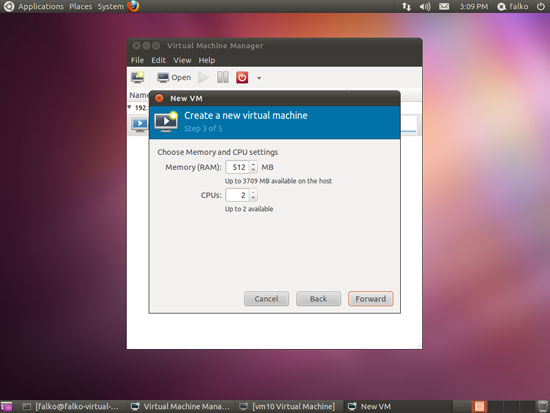550x413 pixels.
Task: Click 'Step 3 of 5' text
Action: [x=203, y=128]
